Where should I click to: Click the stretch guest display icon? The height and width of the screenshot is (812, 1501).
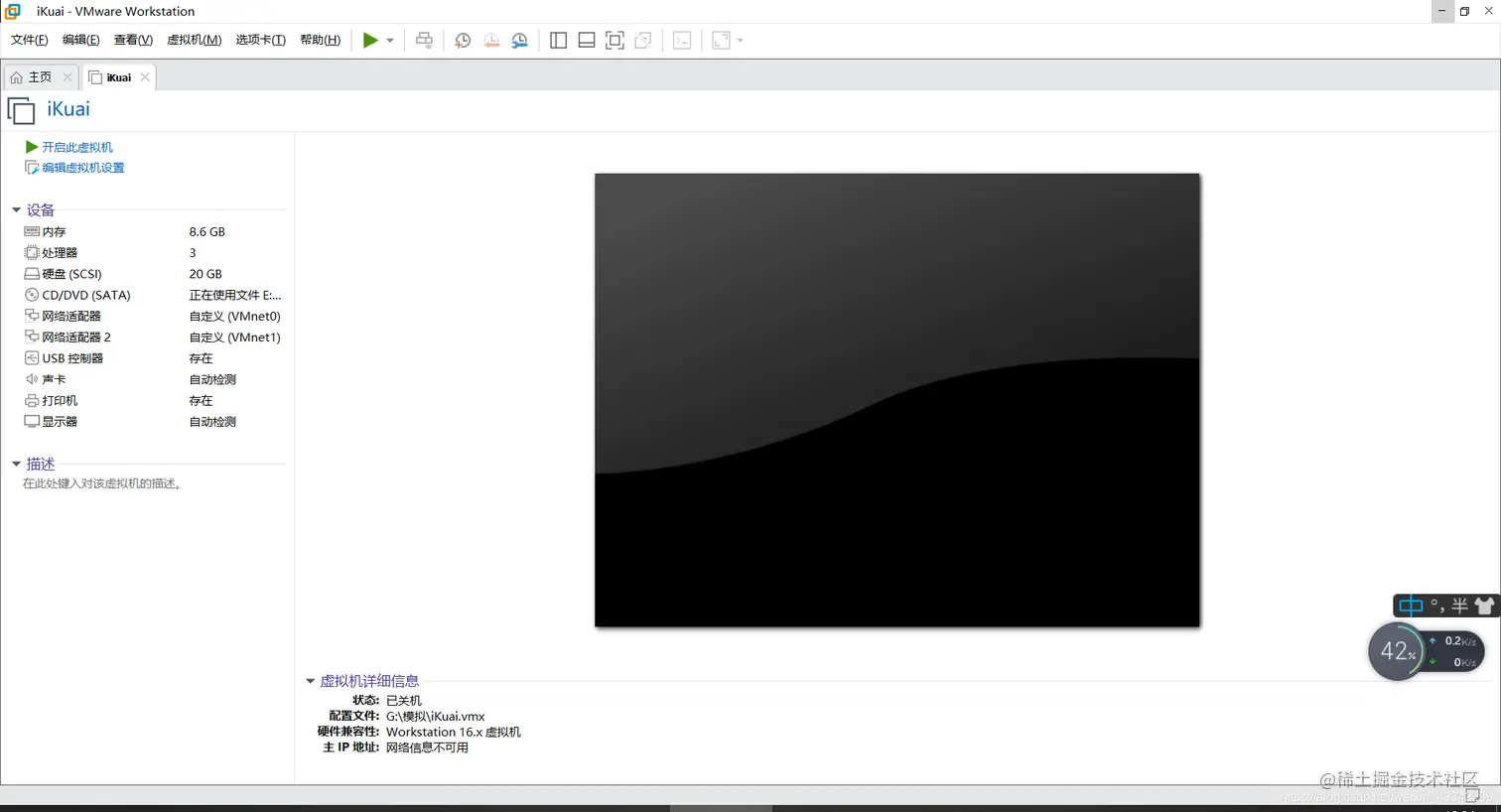point(722,41)
